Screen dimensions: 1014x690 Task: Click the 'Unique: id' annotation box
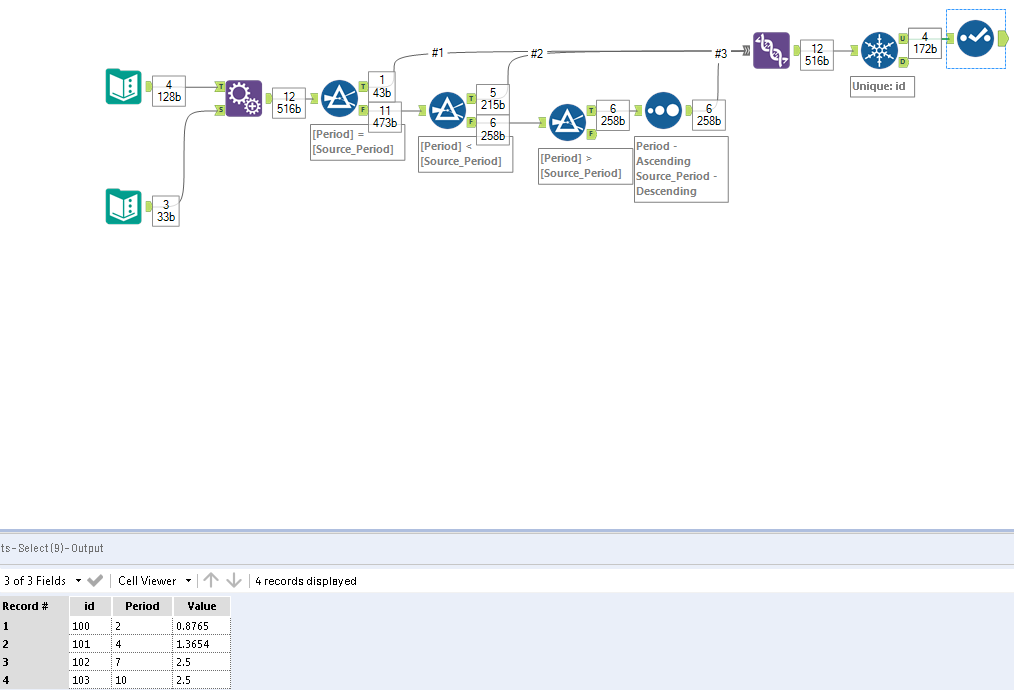[881, 86]
